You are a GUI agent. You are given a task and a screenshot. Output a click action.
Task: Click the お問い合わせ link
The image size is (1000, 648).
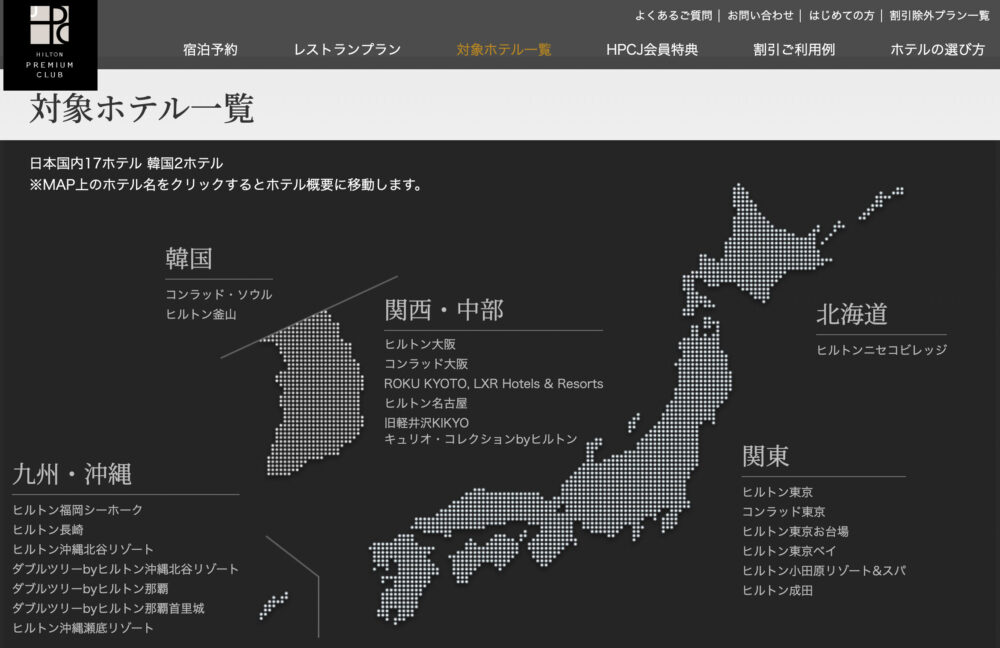coord(761,15)
